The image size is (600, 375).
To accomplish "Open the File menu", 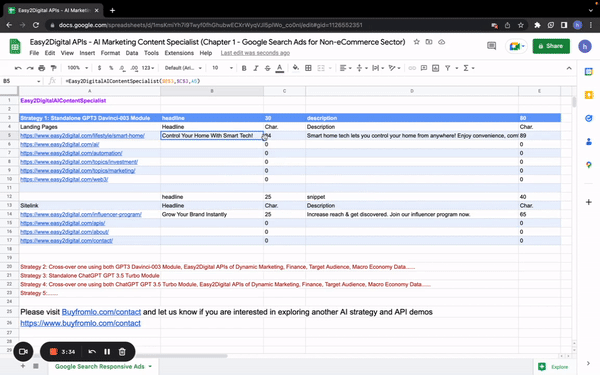I will (34, 53).
